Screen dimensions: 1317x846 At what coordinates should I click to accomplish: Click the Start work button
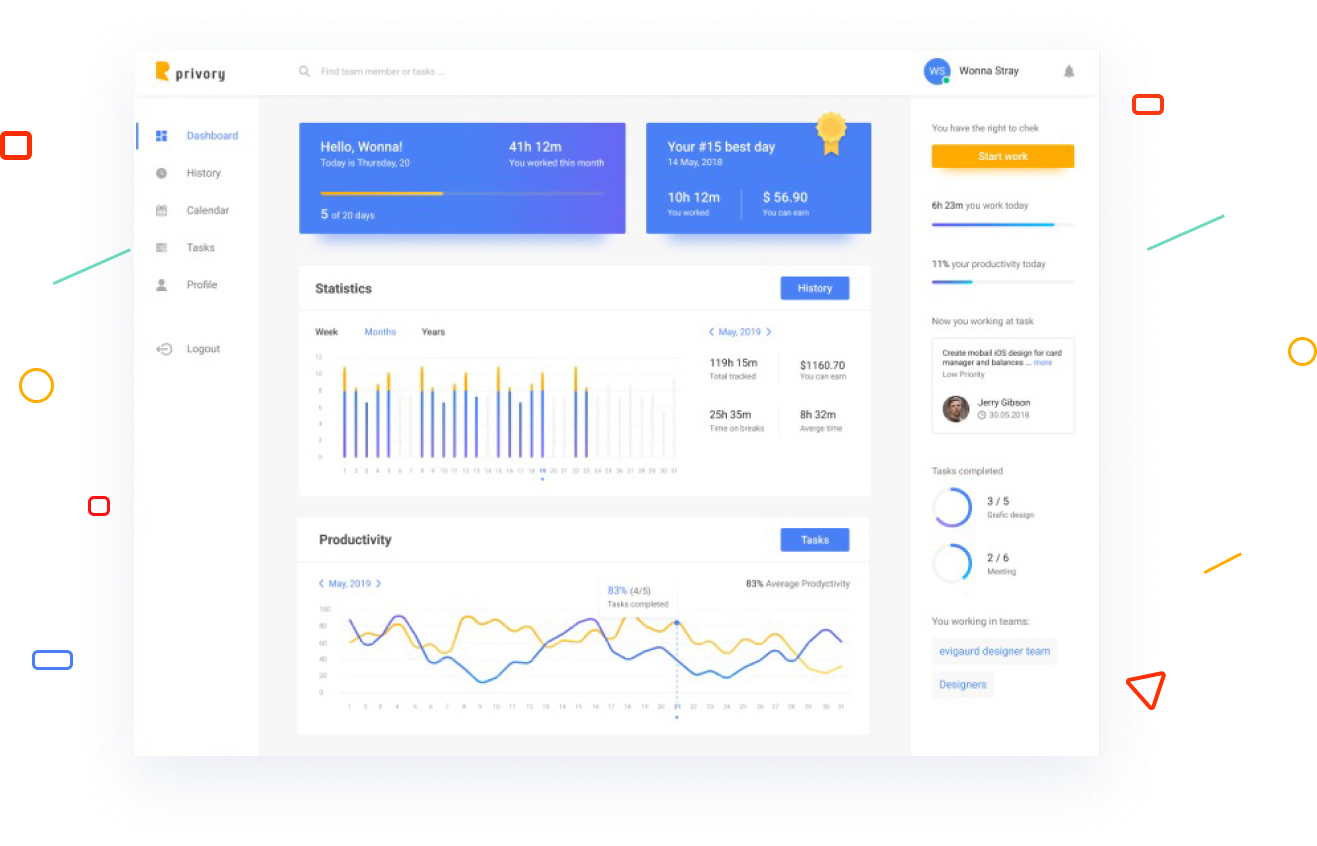1003,156
